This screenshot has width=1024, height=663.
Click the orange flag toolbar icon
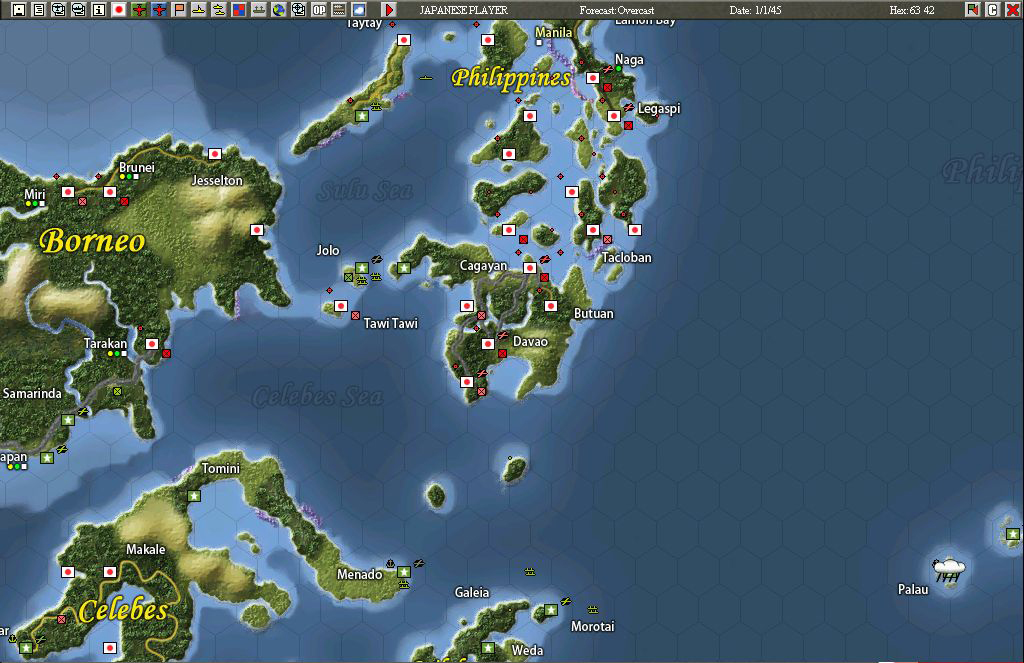[179, 10]
